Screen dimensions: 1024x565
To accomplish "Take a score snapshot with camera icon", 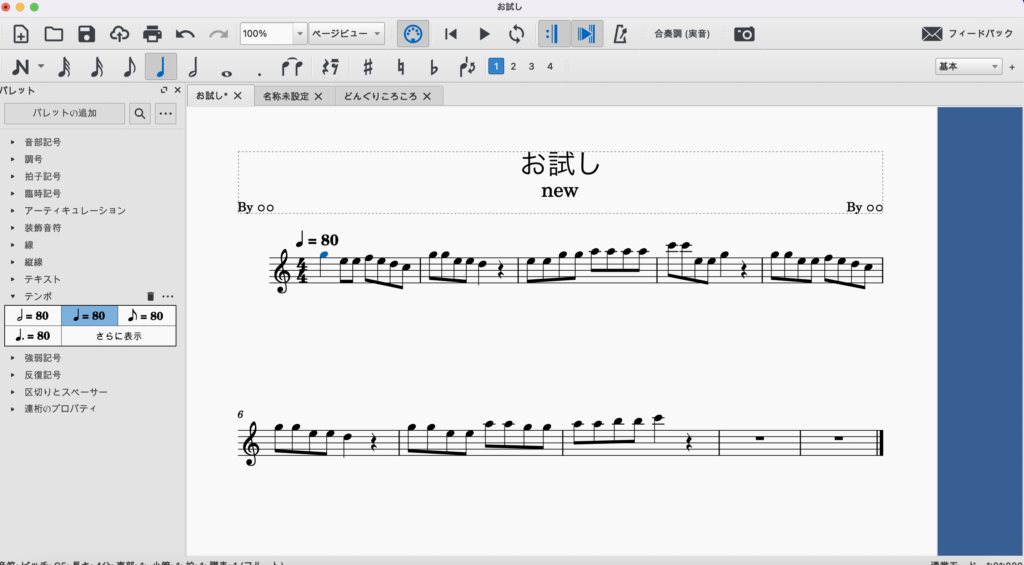I will (x=744, y=34).
